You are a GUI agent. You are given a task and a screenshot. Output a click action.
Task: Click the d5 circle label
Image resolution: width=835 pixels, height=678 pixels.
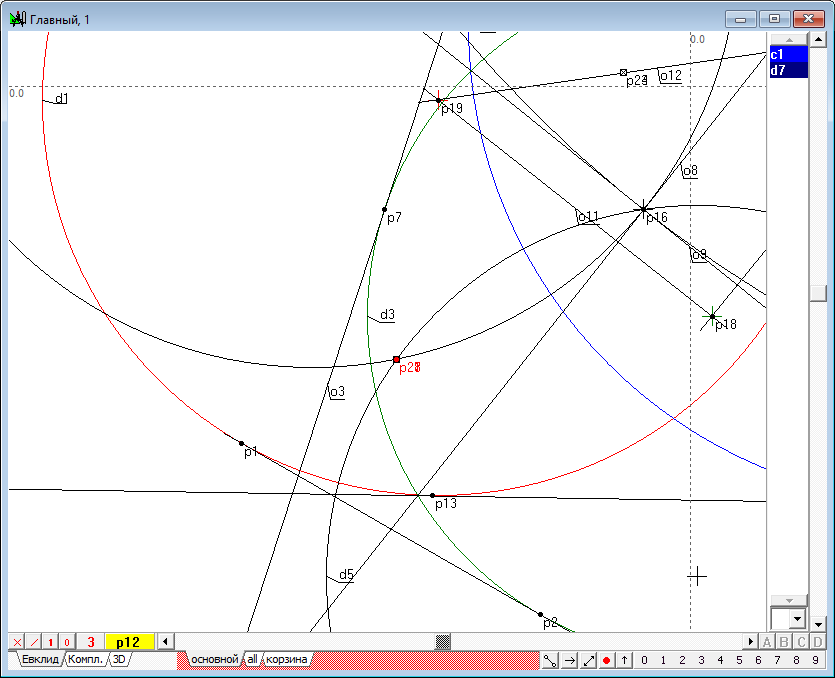(346, 575)
